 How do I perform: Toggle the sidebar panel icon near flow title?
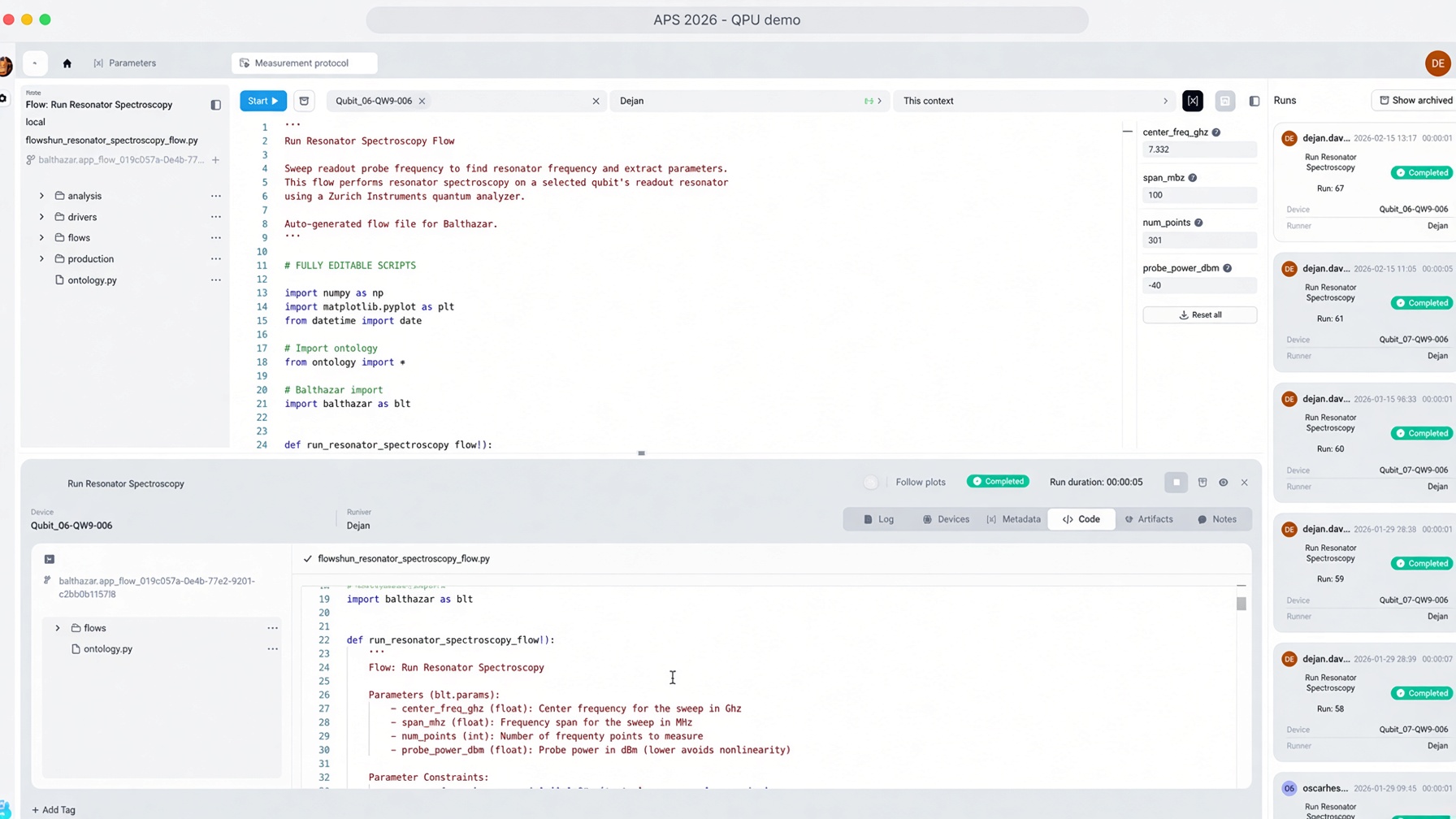click(215, 105)
